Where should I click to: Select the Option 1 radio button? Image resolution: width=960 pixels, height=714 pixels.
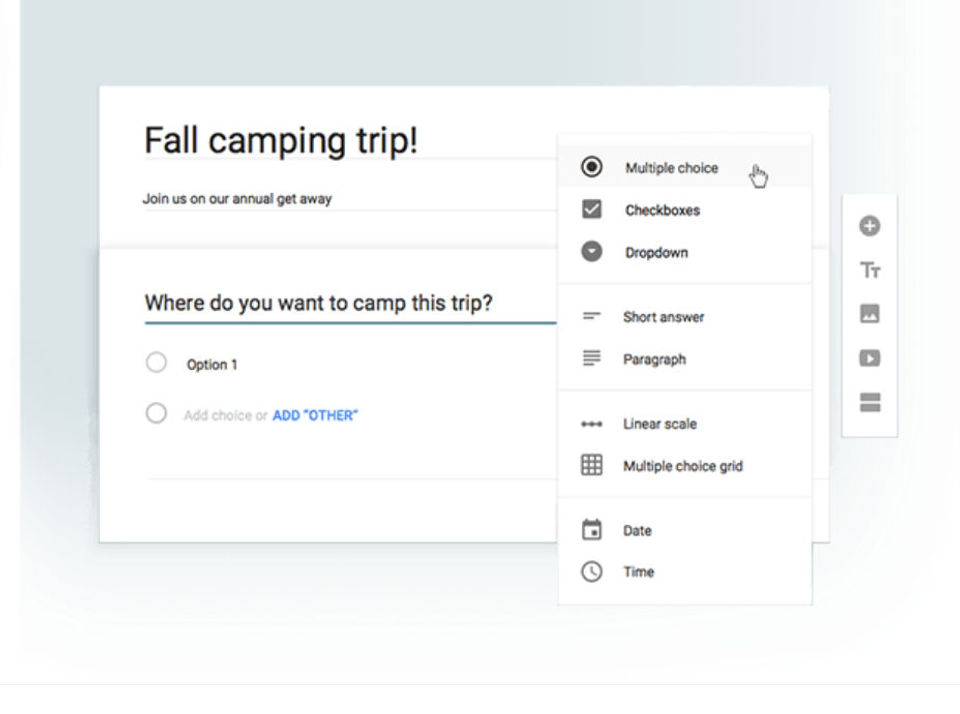(x=156, y=363)
